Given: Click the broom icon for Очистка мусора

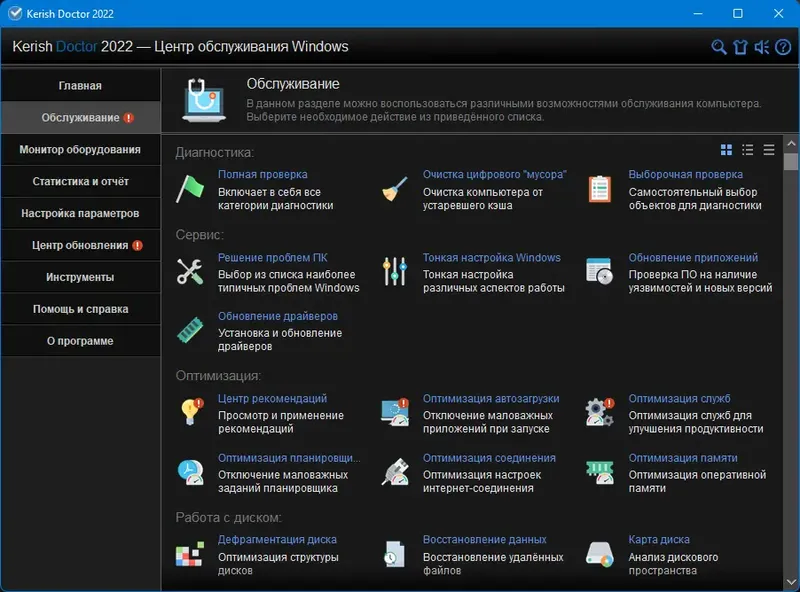Looking at the screenshot, I should click(x=395, y=189).
